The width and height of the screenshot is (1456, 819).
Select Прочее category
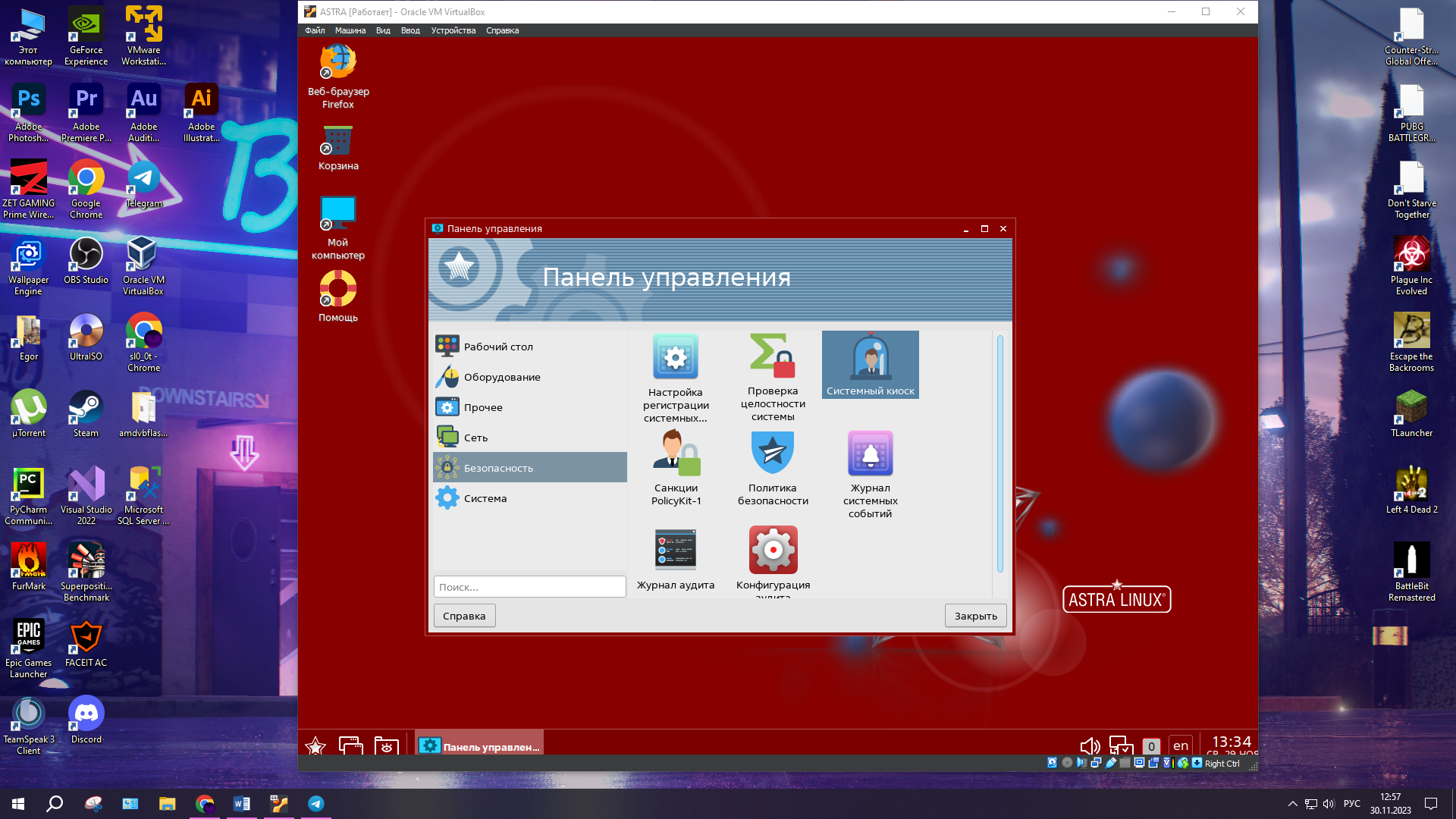[x=529, y=407]
